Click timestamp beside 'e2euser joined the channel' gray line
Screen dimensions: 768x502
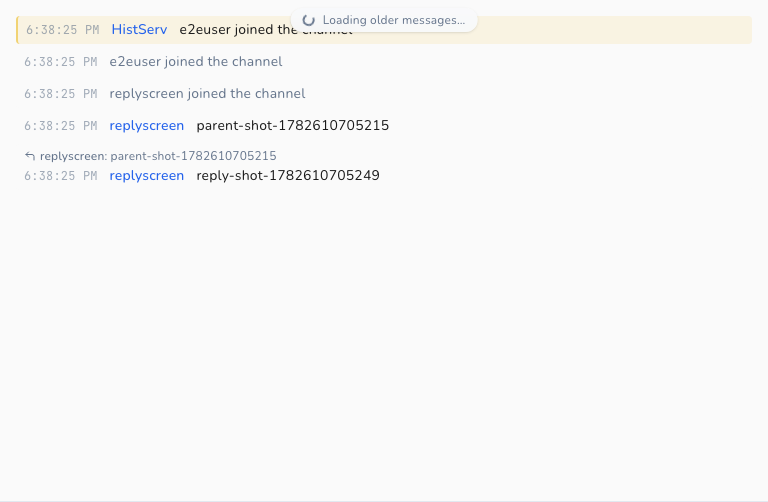click(x=61, y=62)
